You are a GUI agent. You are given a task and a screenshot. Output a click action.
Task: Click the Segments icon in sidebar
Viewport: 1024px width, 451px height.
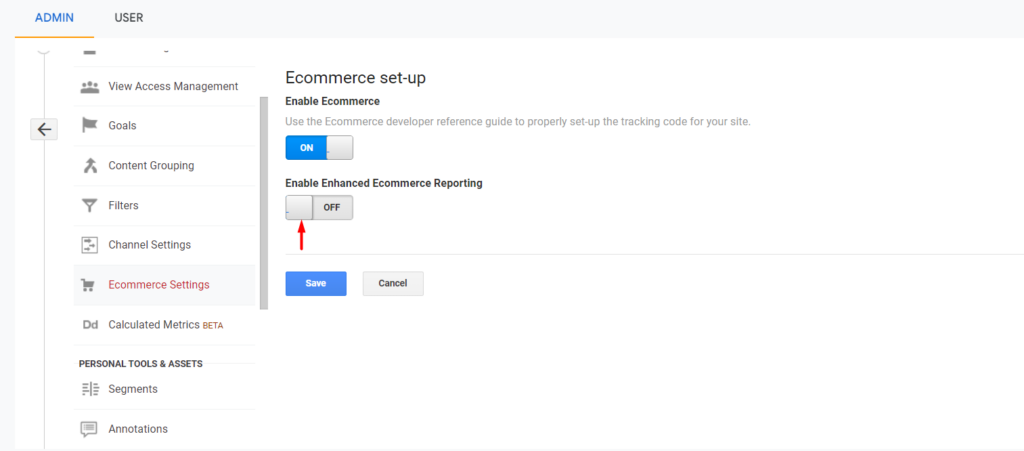point(89,389)
